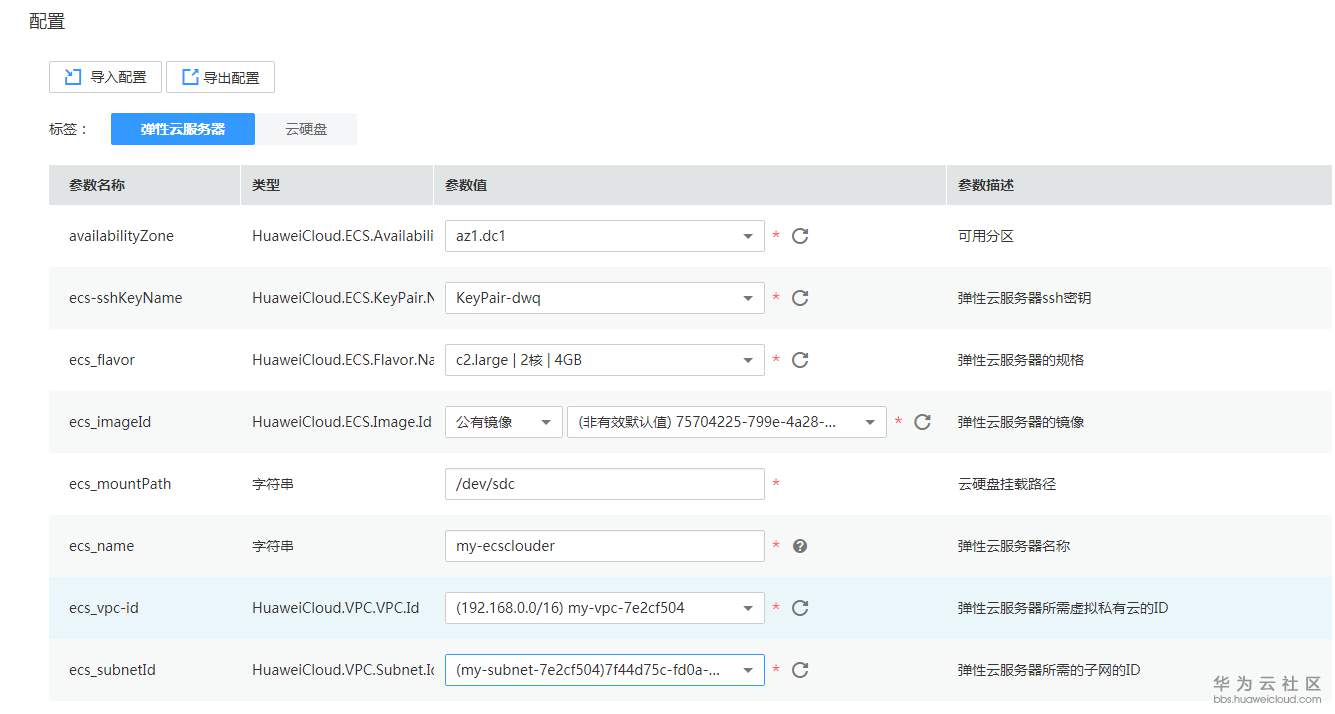Switch to the 云硬盘 tab

pyautogui.click(x=306, y=129)
